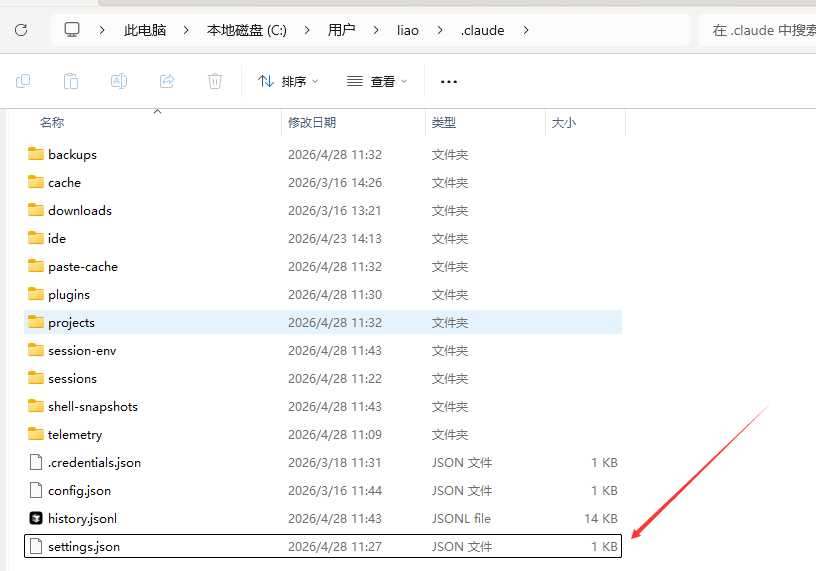This screenshot has height=571, width=816.
Task: Click the refresh icon in address bar
Action: pos(19,30)
